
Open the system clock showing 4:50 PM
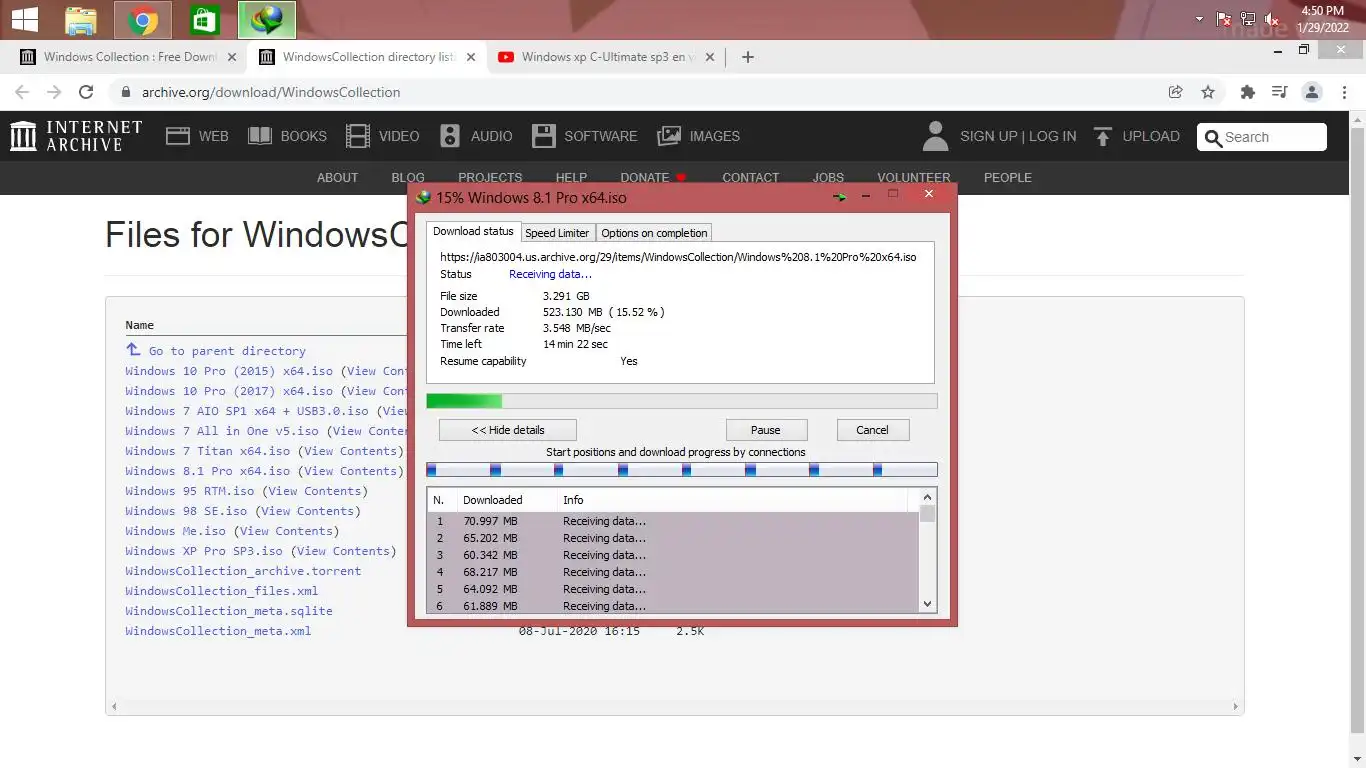1322,19
